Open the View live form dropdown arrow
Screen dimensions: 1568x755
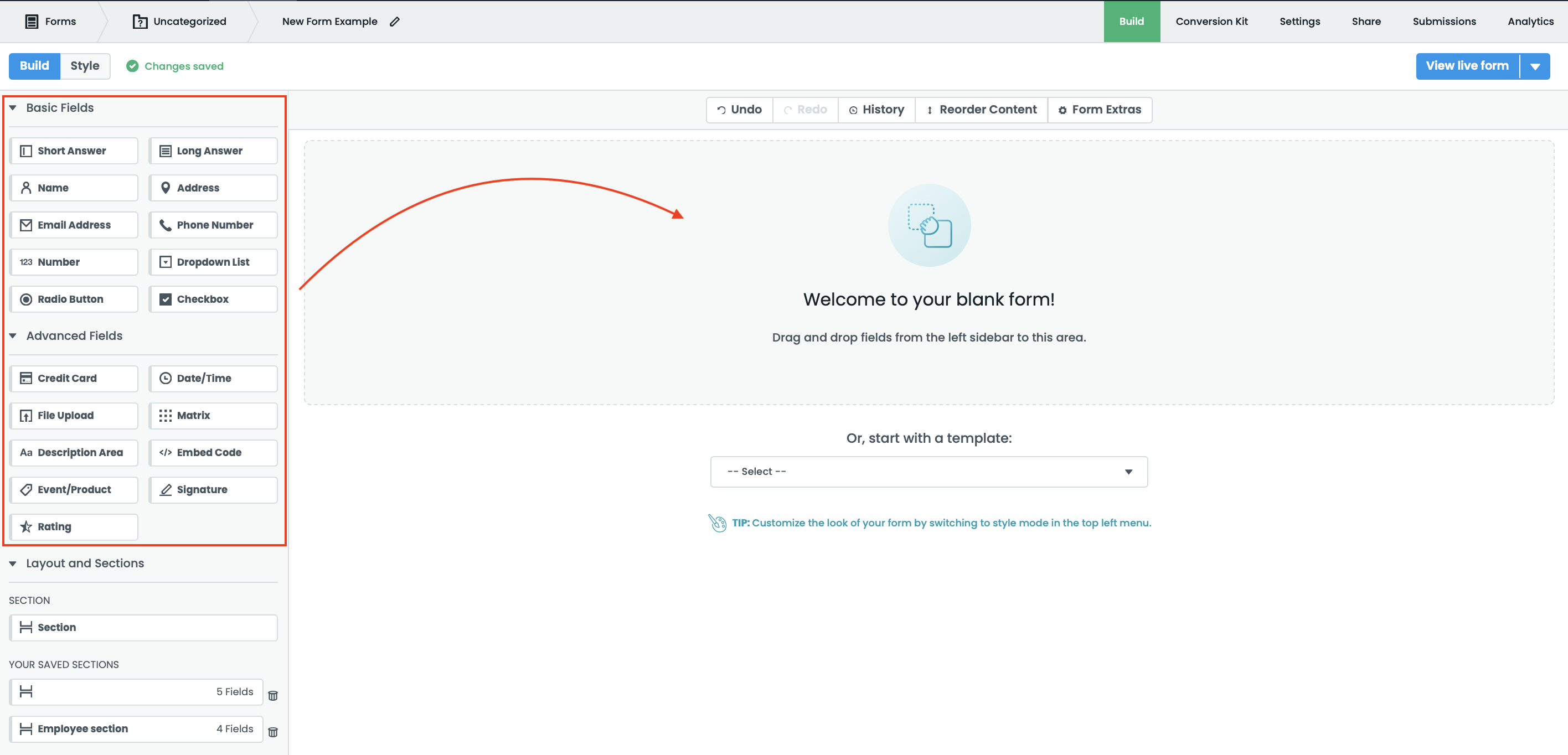1535,66
